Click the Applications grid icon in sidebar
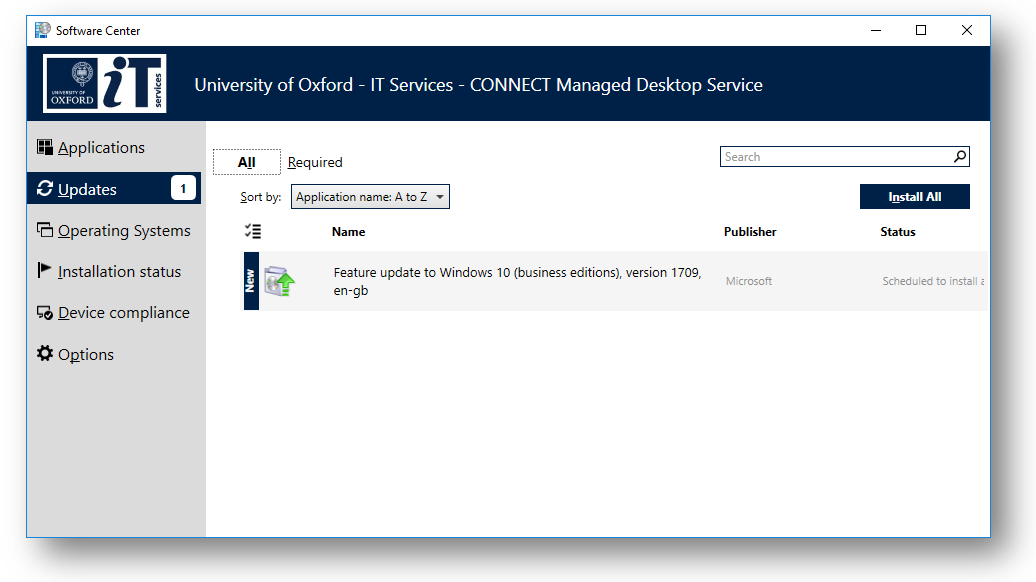Image resolution: width=1036 pixels, height=582 pixels. click(x=45, y=148)
